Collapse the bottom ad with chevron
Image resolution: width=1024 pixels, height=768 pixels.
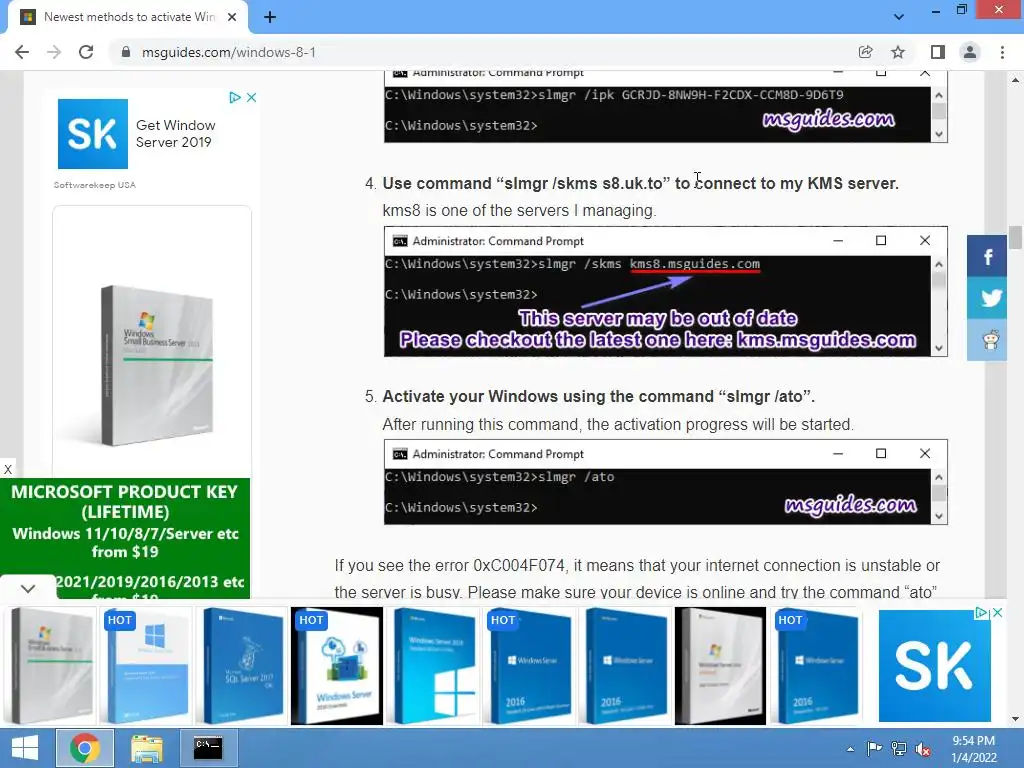point(27,588)
